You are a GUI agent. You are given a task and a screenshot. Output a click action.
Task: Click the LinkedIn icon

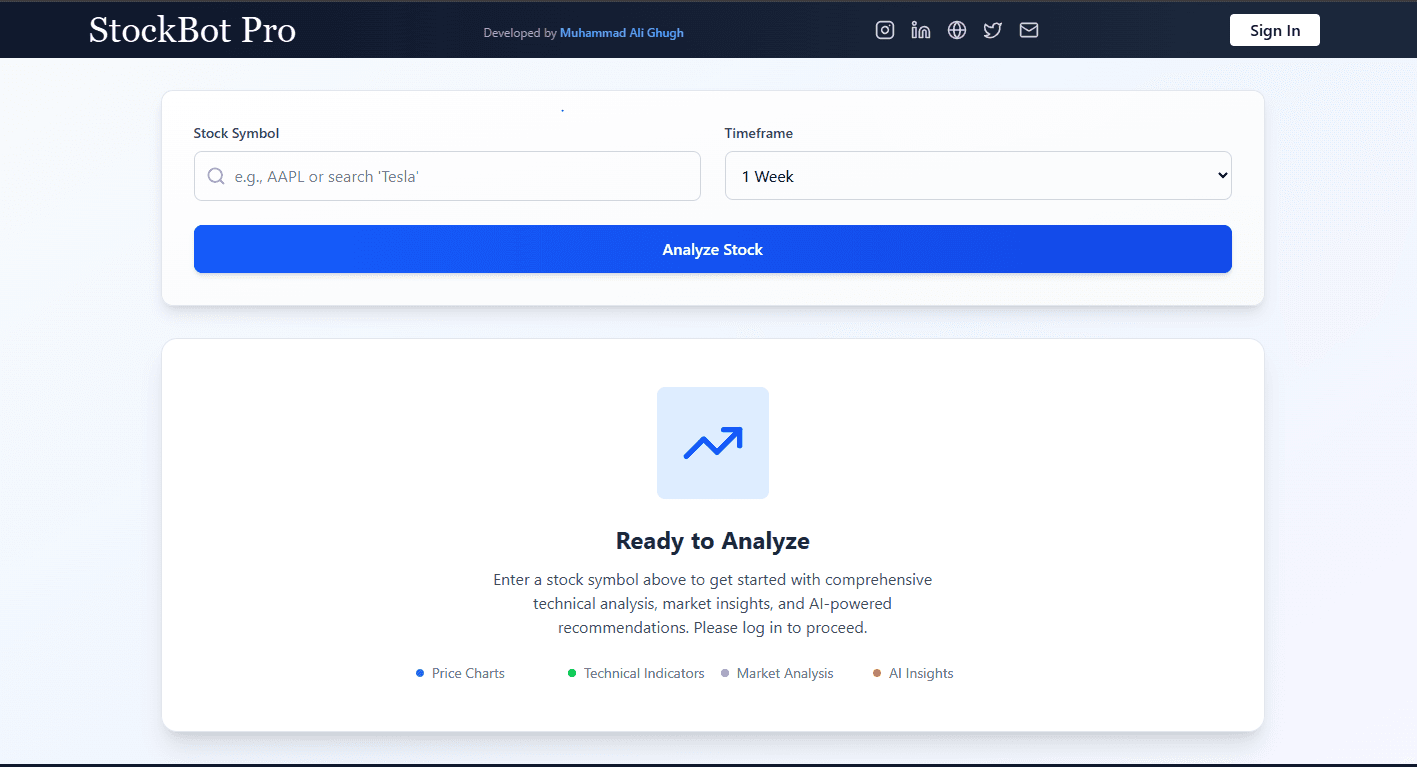coord(920,30)
